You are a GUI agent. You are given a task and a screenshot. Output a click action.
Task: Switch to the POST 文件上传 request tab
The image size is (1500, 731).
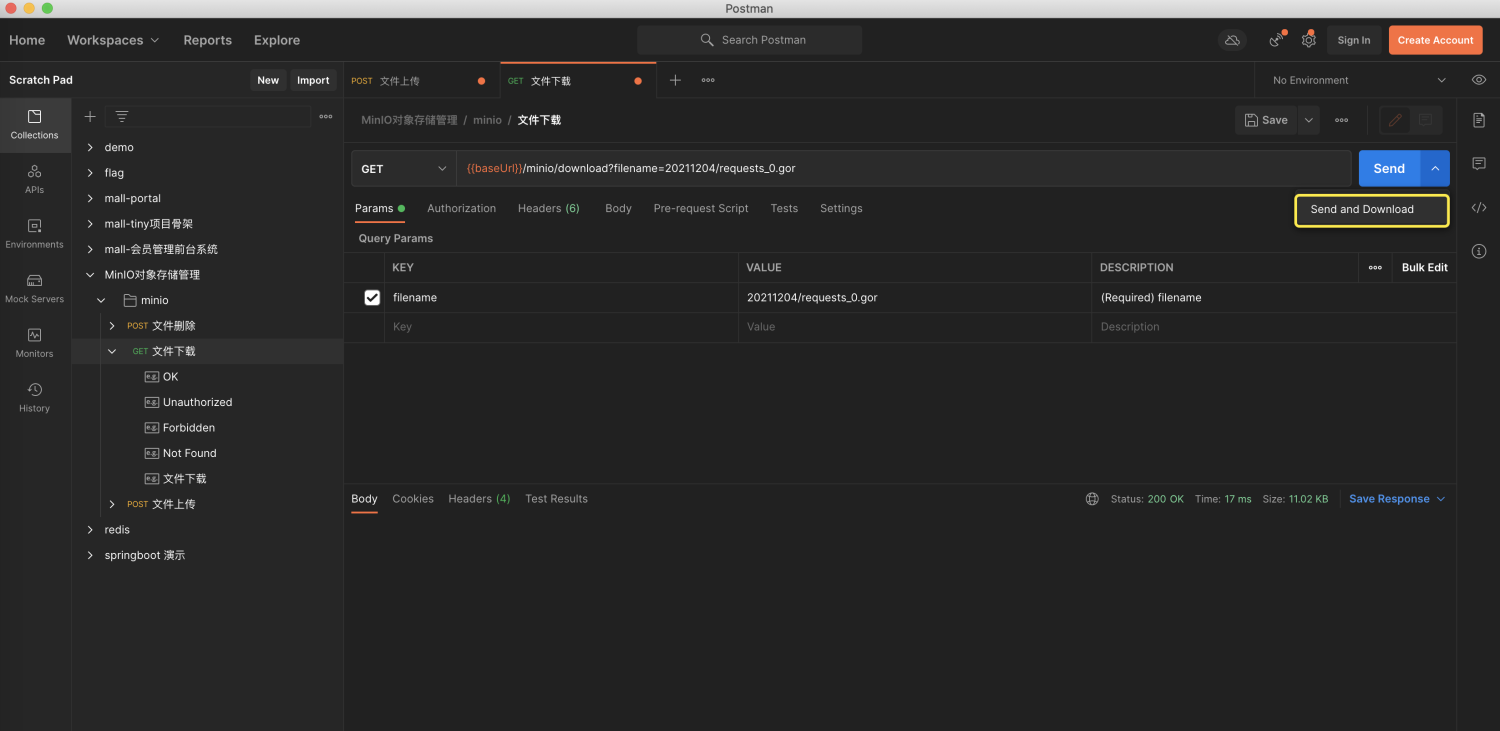click(x=421, y=81)
